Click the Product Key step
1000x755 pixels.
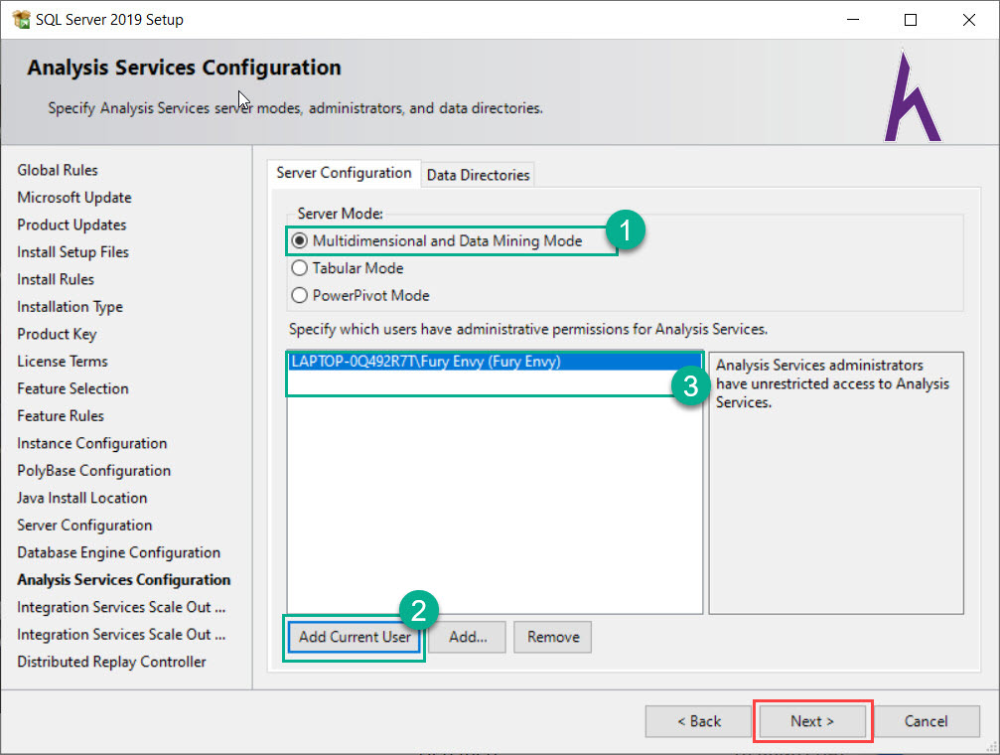click(x=57, y=334)
